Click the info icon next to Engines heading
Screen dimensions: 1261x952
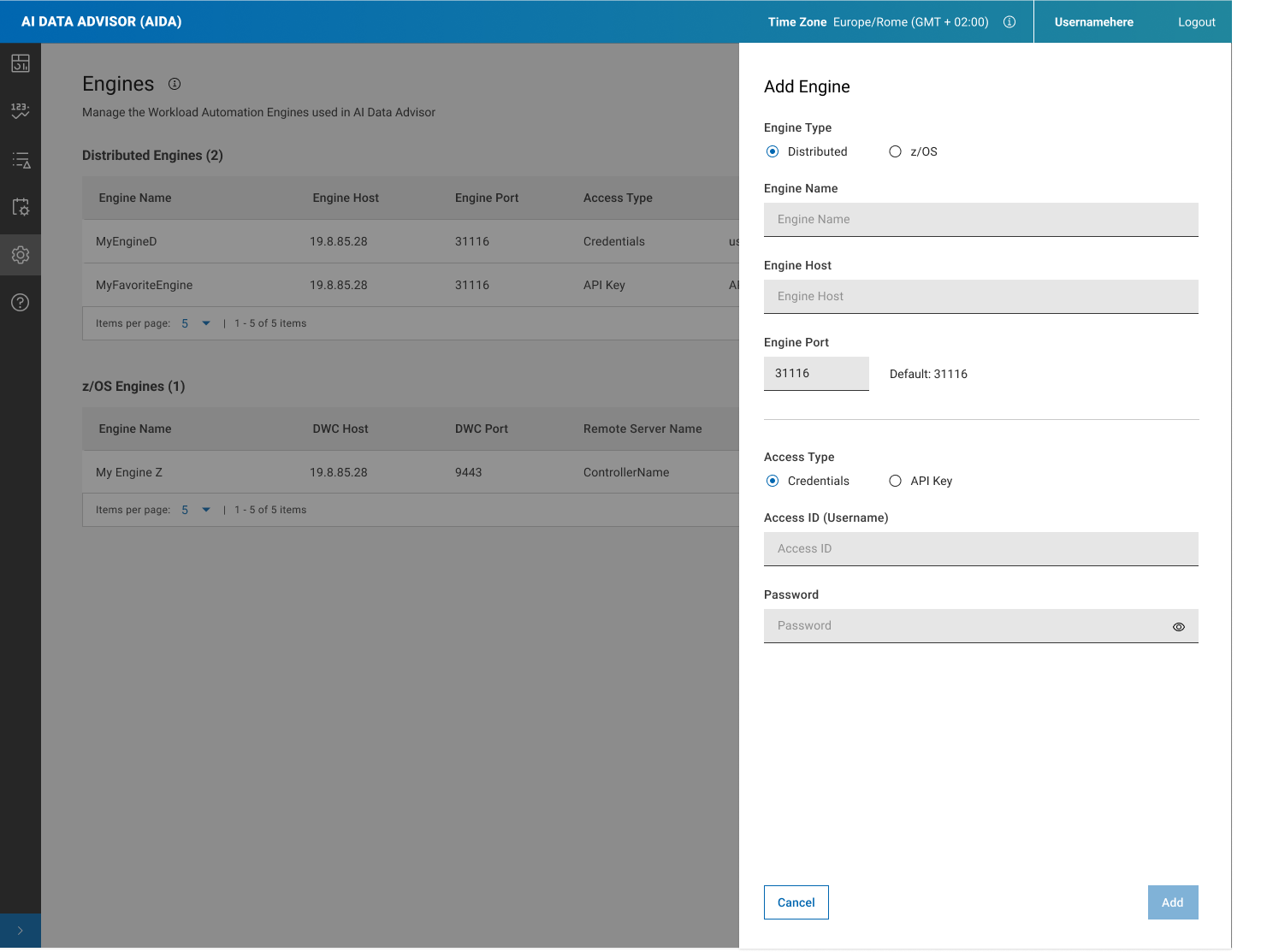coord(175,84)
